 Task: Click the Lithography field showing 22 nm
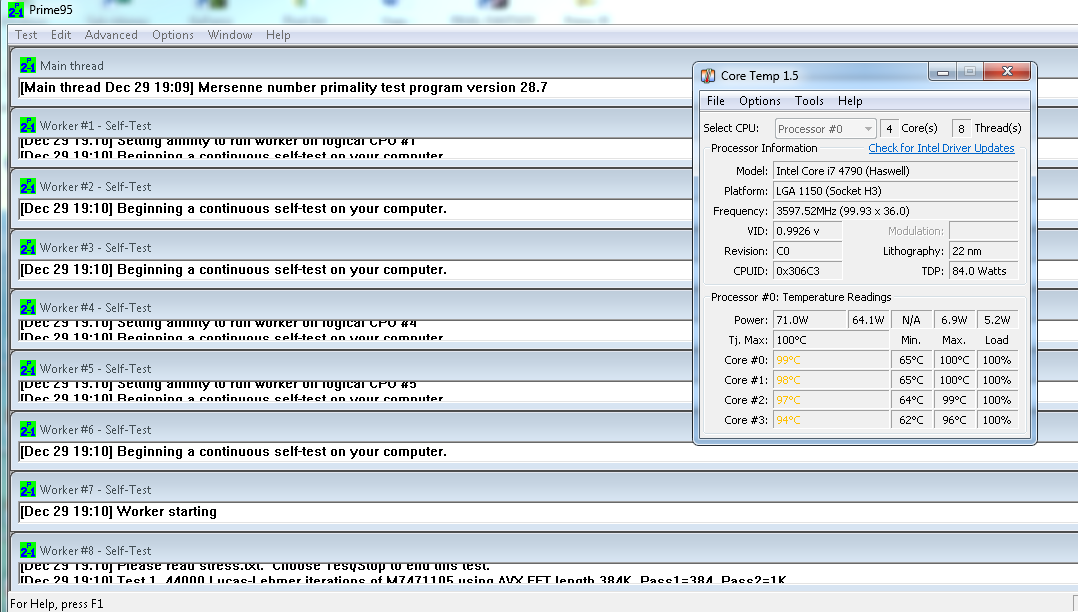pyautogui.click(x=983, y=251)
